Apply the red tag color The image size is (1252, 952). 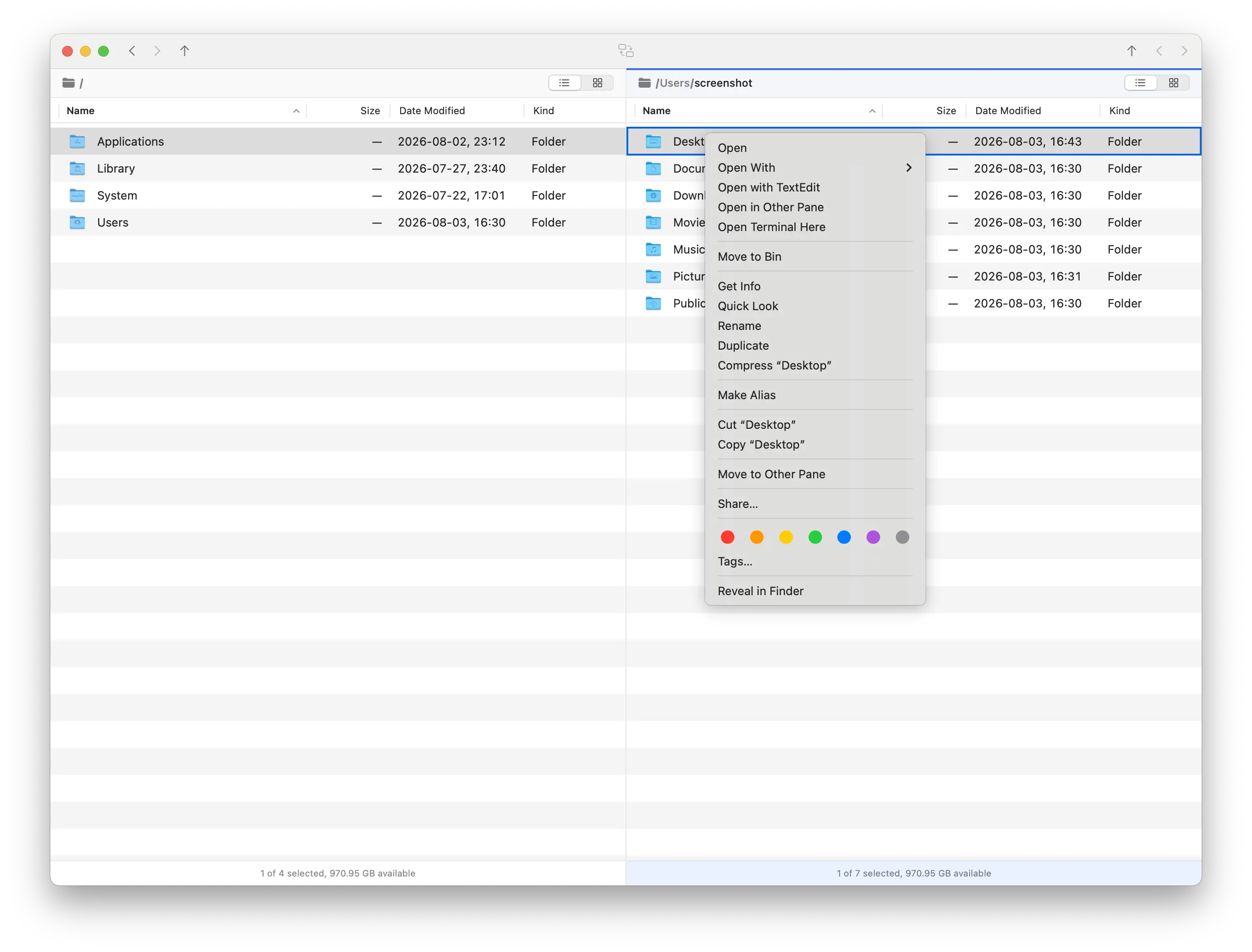click(728, 537)
